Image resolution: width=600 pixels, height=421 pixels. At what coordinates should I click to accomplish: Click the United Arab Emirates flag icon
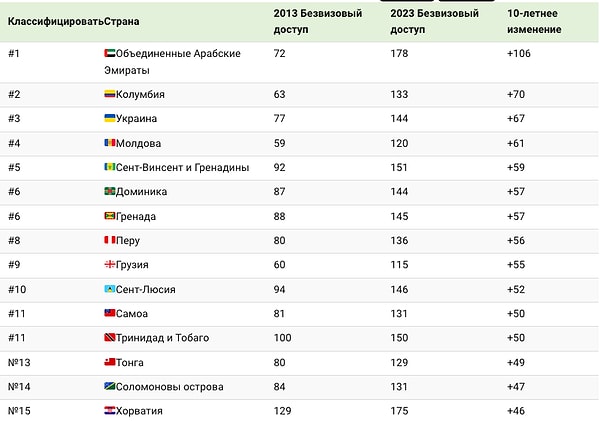click(109, 52)
